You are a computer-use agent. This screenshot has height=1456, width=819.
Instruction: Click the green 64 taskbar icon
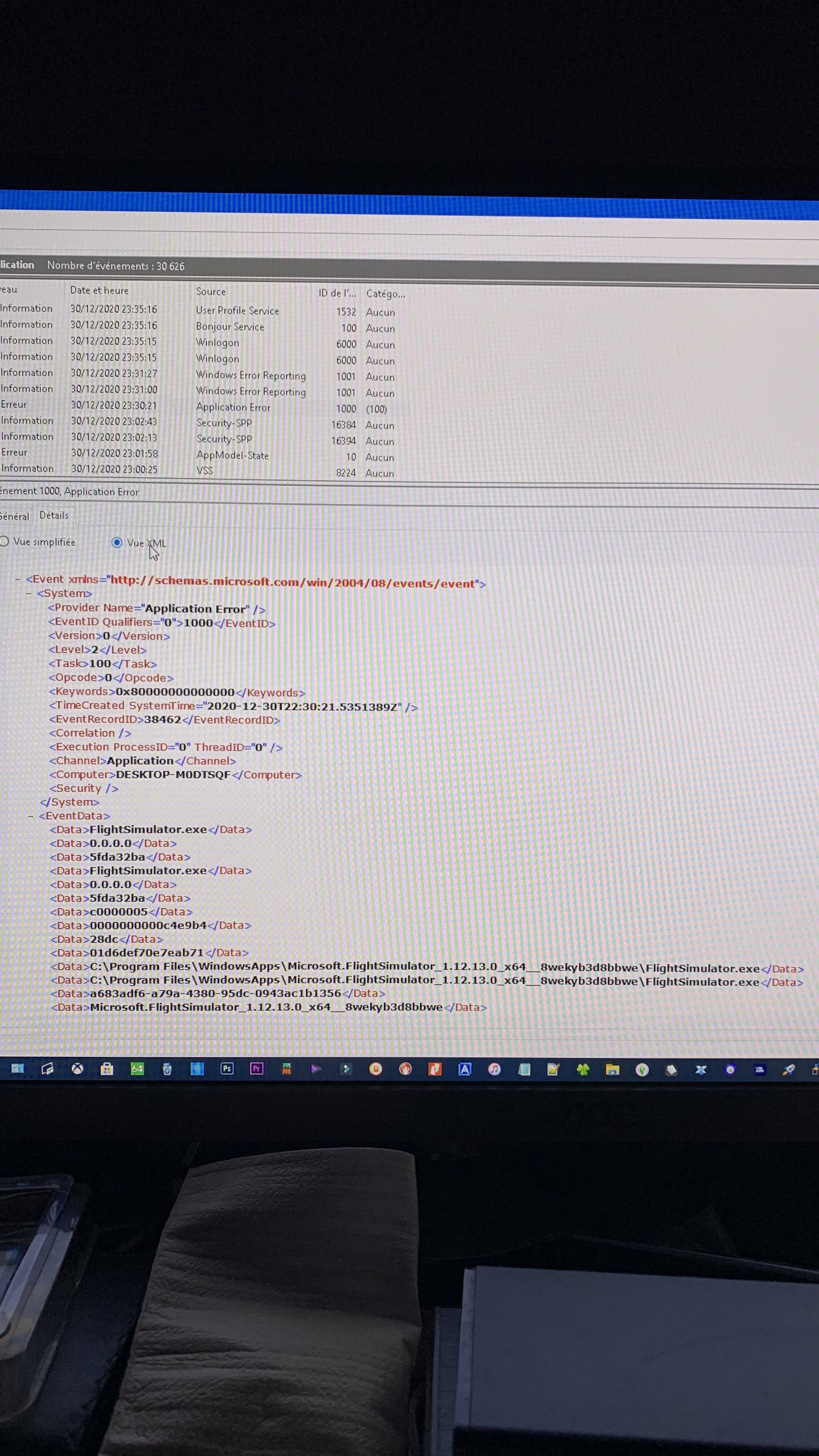click(x=137, y=1069)
